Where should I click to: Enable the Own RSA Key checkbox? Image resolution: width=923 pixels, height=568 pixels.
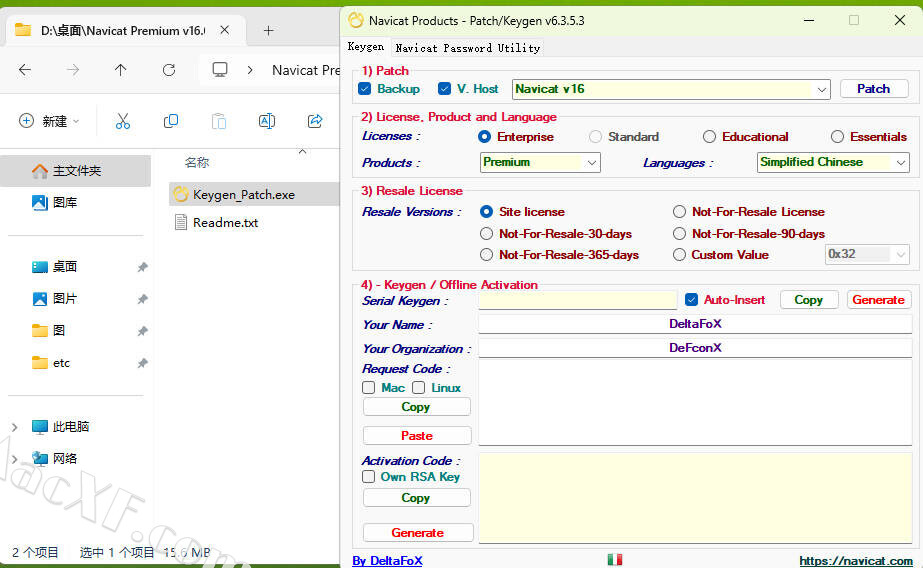[x=368, y=477]
